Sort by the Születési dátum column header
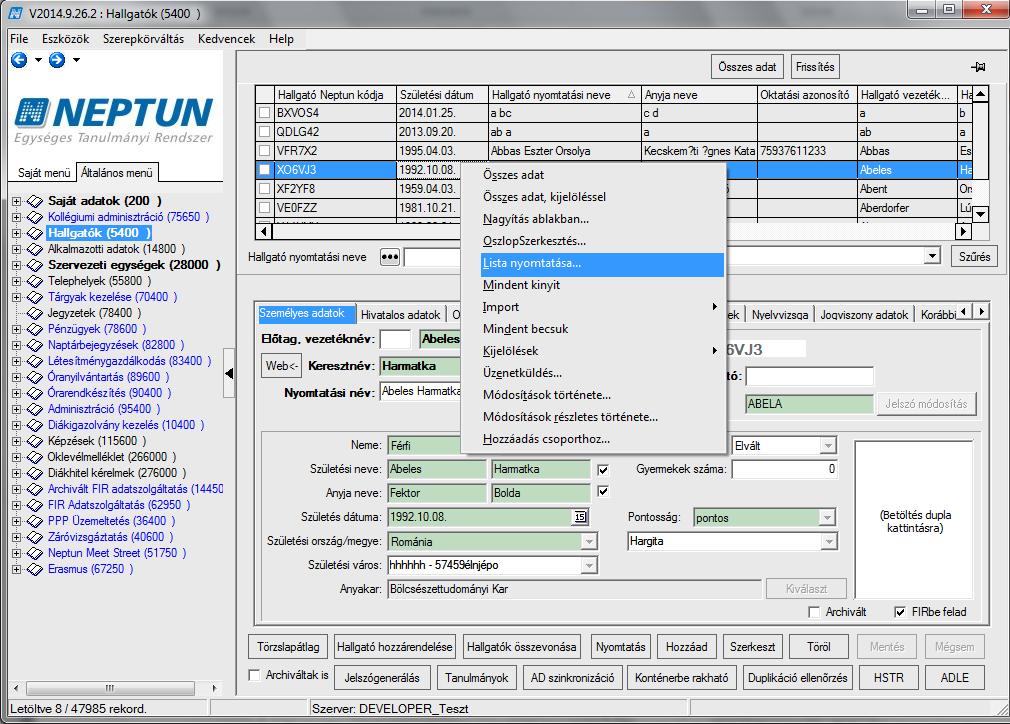 443,95
